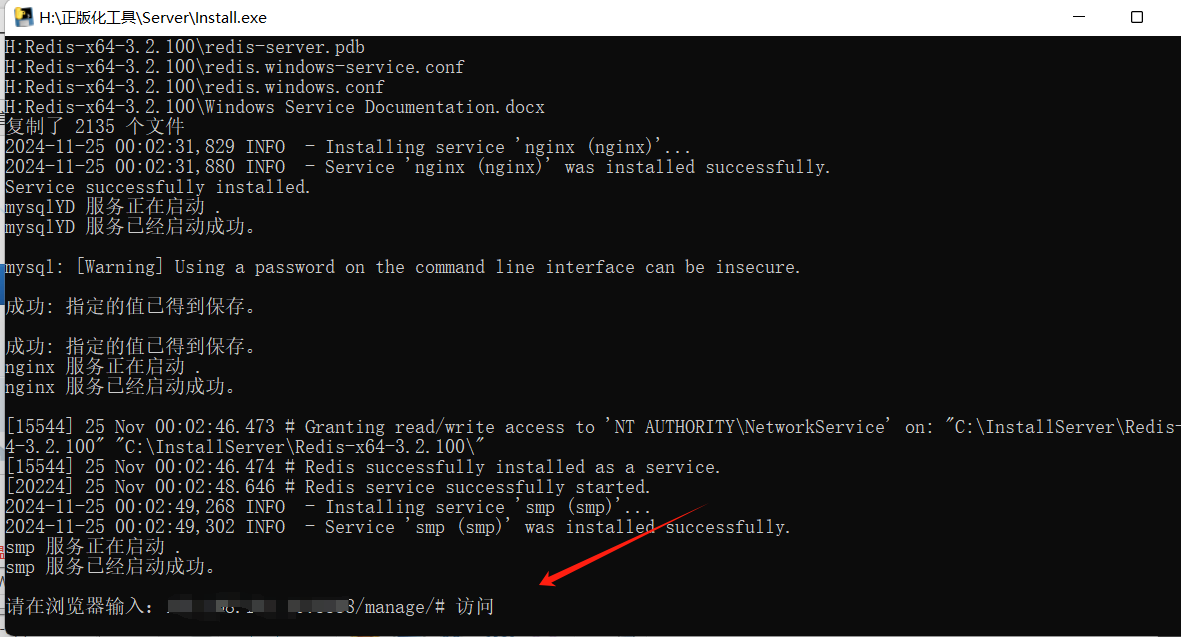Click the 复制了 2135 个文件 line

pos(95,126)
